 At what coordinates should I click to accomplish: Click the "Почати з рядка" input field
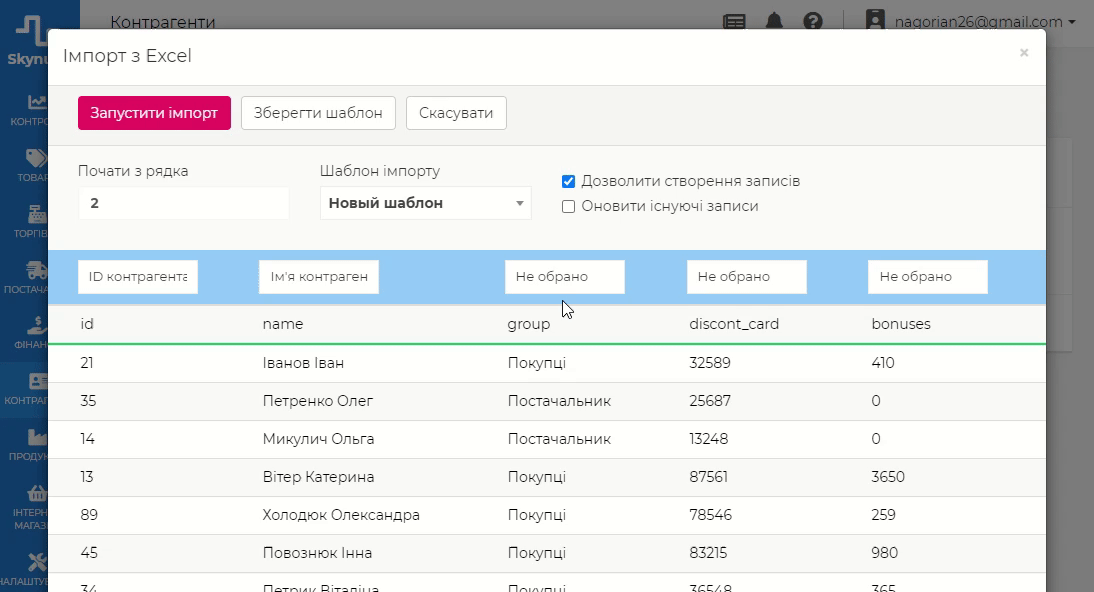[x=183, y=203]
